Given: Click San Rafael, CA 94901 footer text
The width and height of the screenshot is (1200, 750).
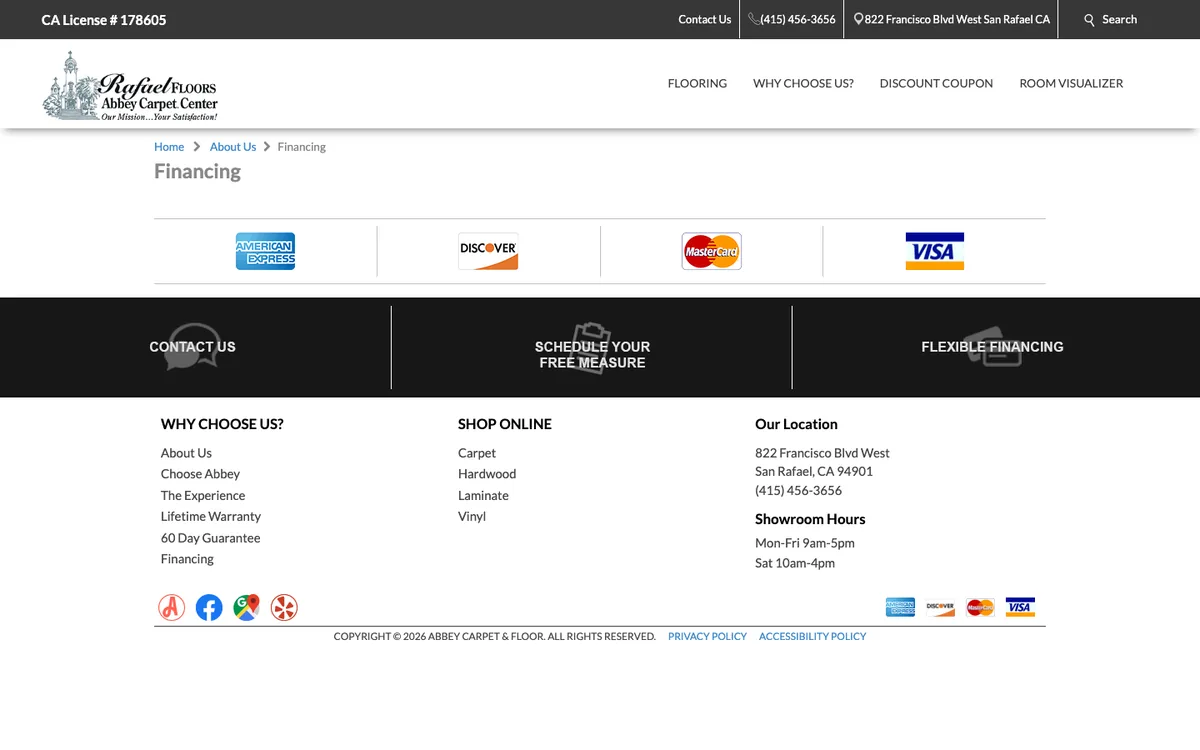Looking at the screenshot, I should tap(814, 471).
